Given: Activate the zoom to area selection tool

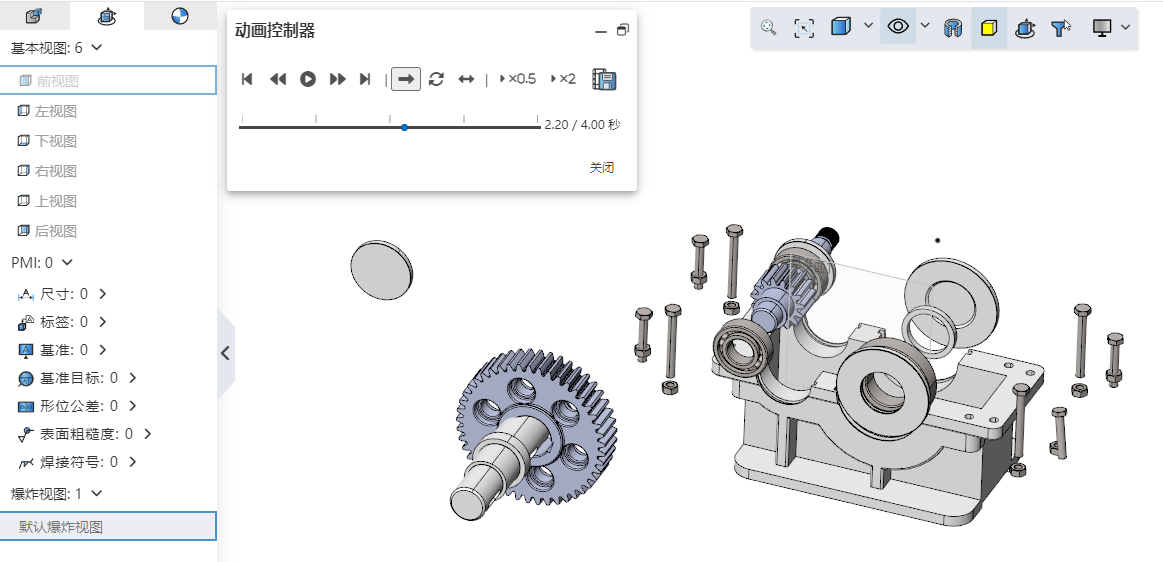Looking at the screenshot, I should pyautogui.click(x=804, y=28).
